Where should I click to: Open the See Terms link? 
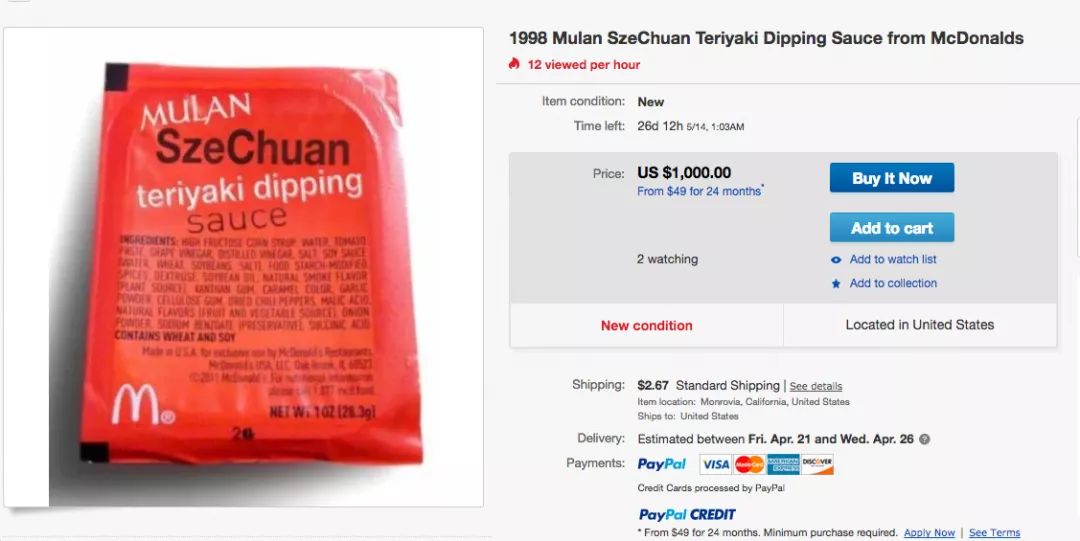tap(994, 533)
